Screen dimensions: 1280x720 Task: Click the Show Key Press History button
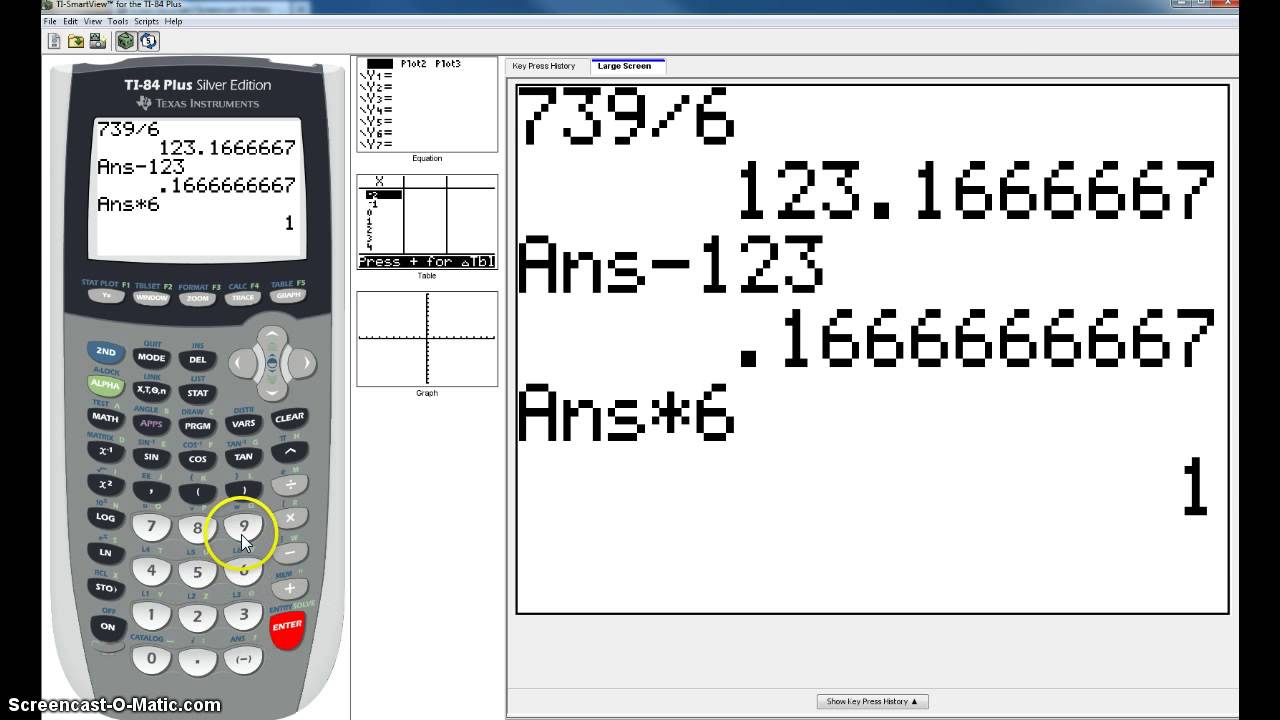click(x=872, y=701)
